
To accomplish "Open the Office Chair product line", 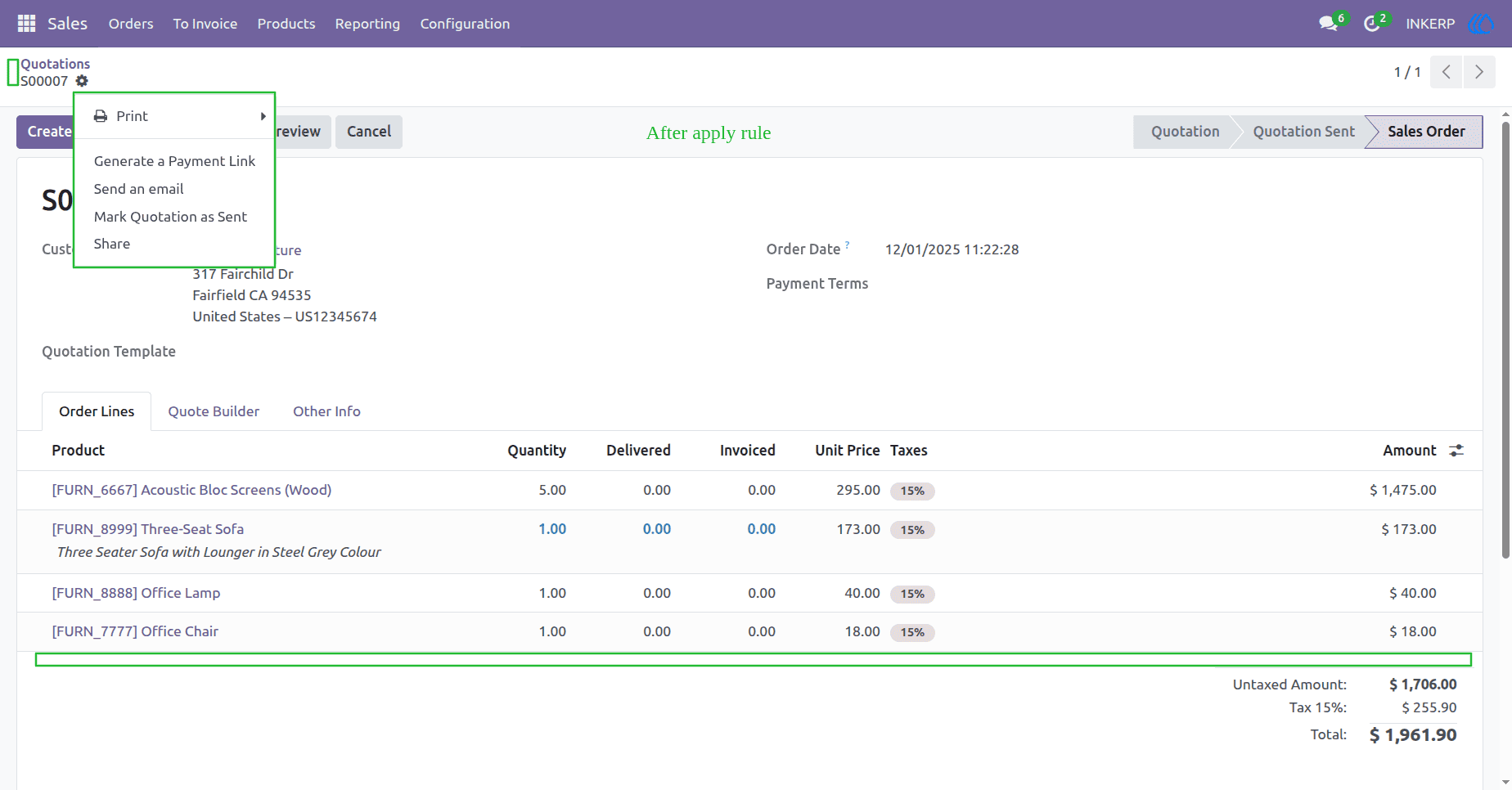I will (135, 631).
